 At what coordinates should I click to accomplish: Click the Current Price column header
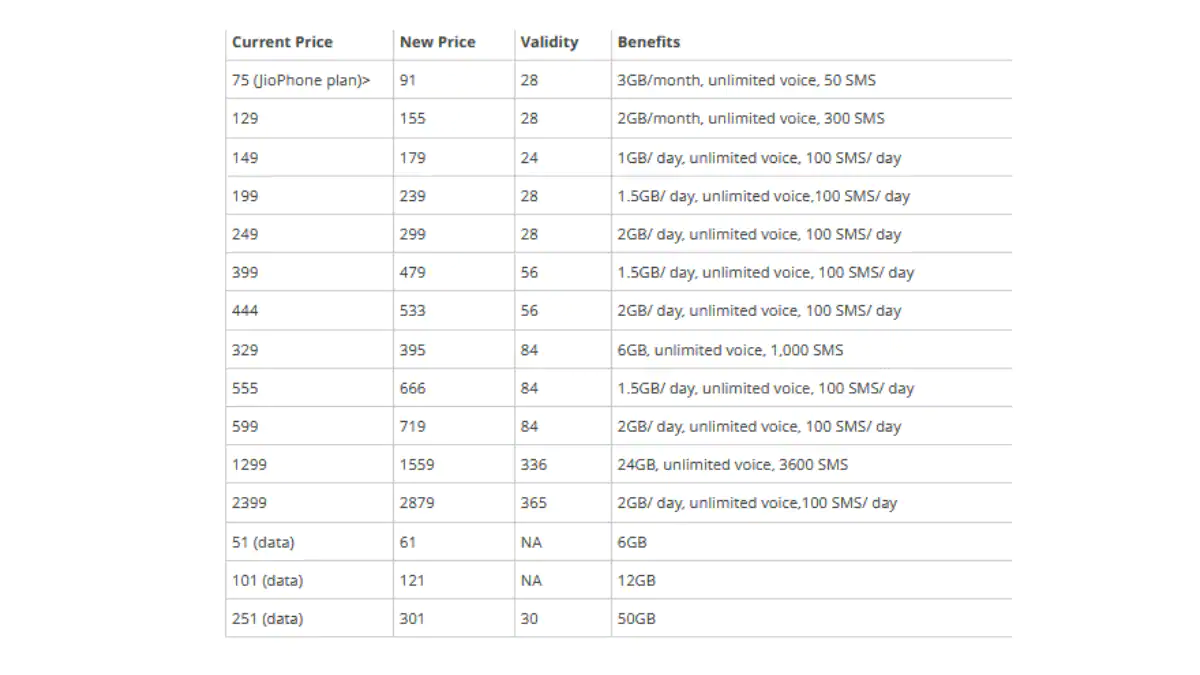pos(282,42)
